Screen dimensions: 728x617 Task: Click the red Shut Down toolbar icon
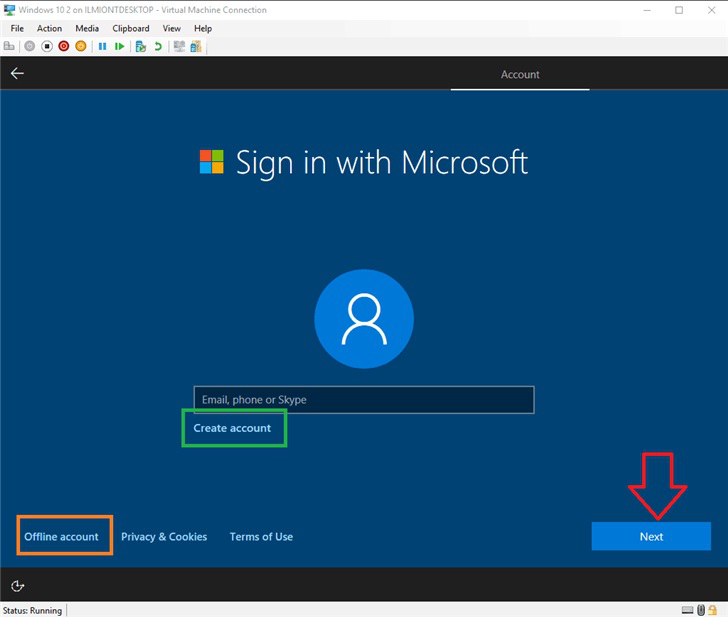[63, 46]
